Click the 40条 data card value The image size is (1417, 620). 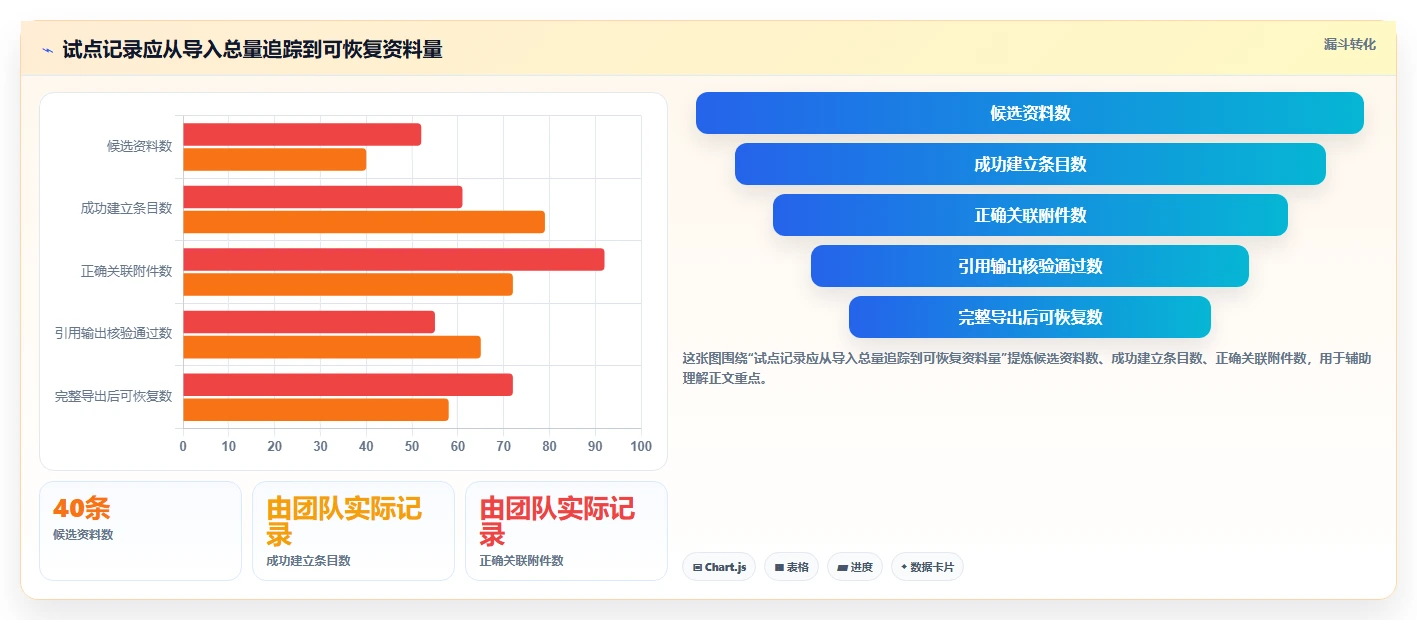point(81,508)
